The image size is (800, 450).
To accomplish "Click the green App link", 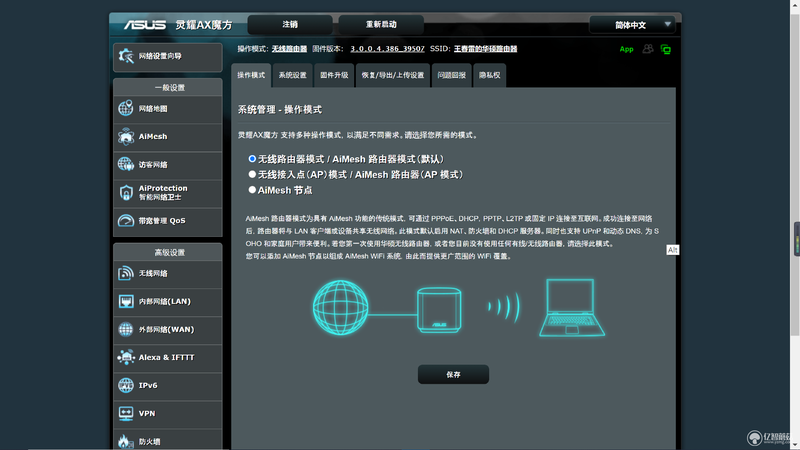I will pyautogui.click(x=627, y=49).
